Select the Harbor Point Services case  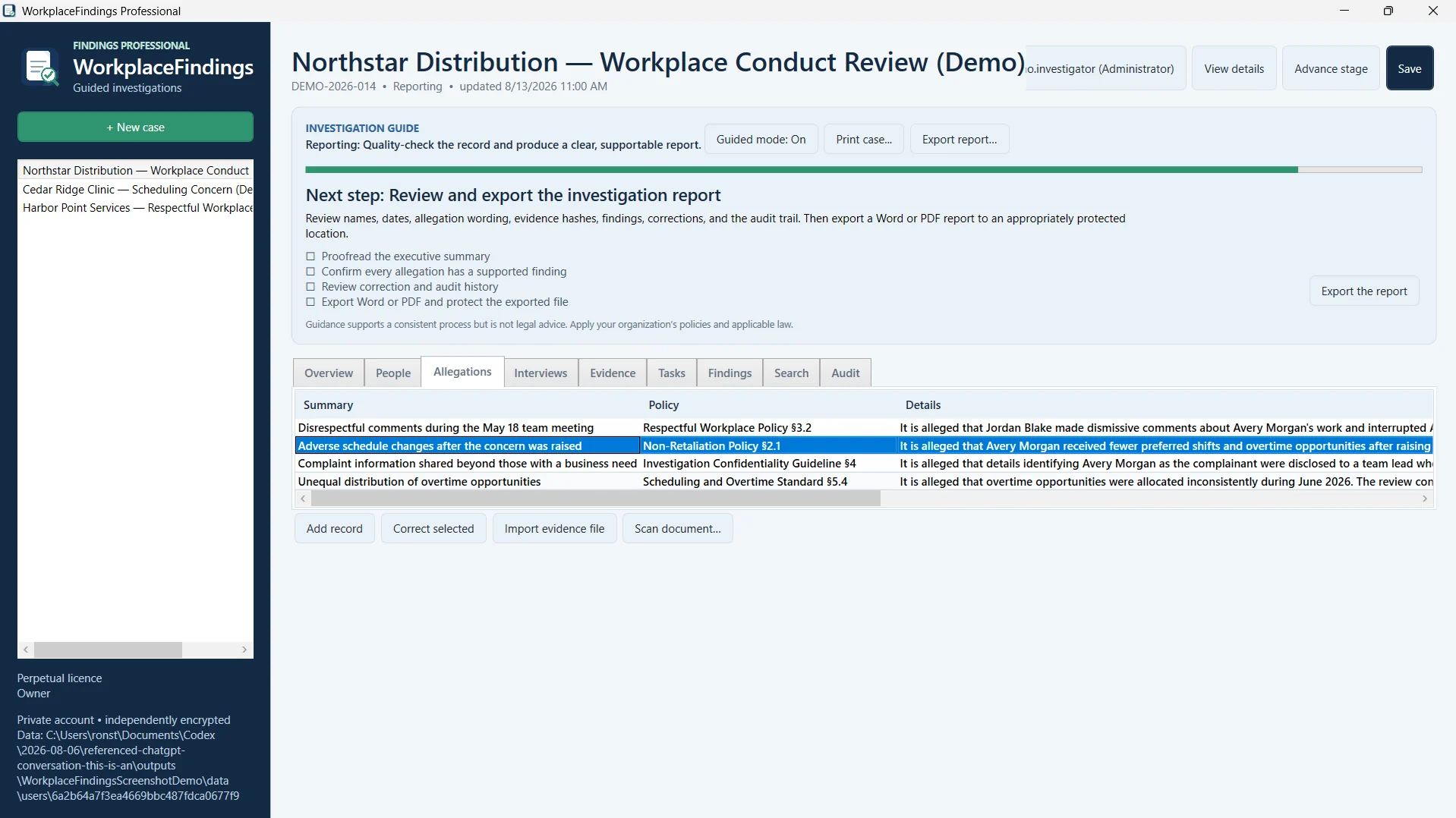point(135,208)
